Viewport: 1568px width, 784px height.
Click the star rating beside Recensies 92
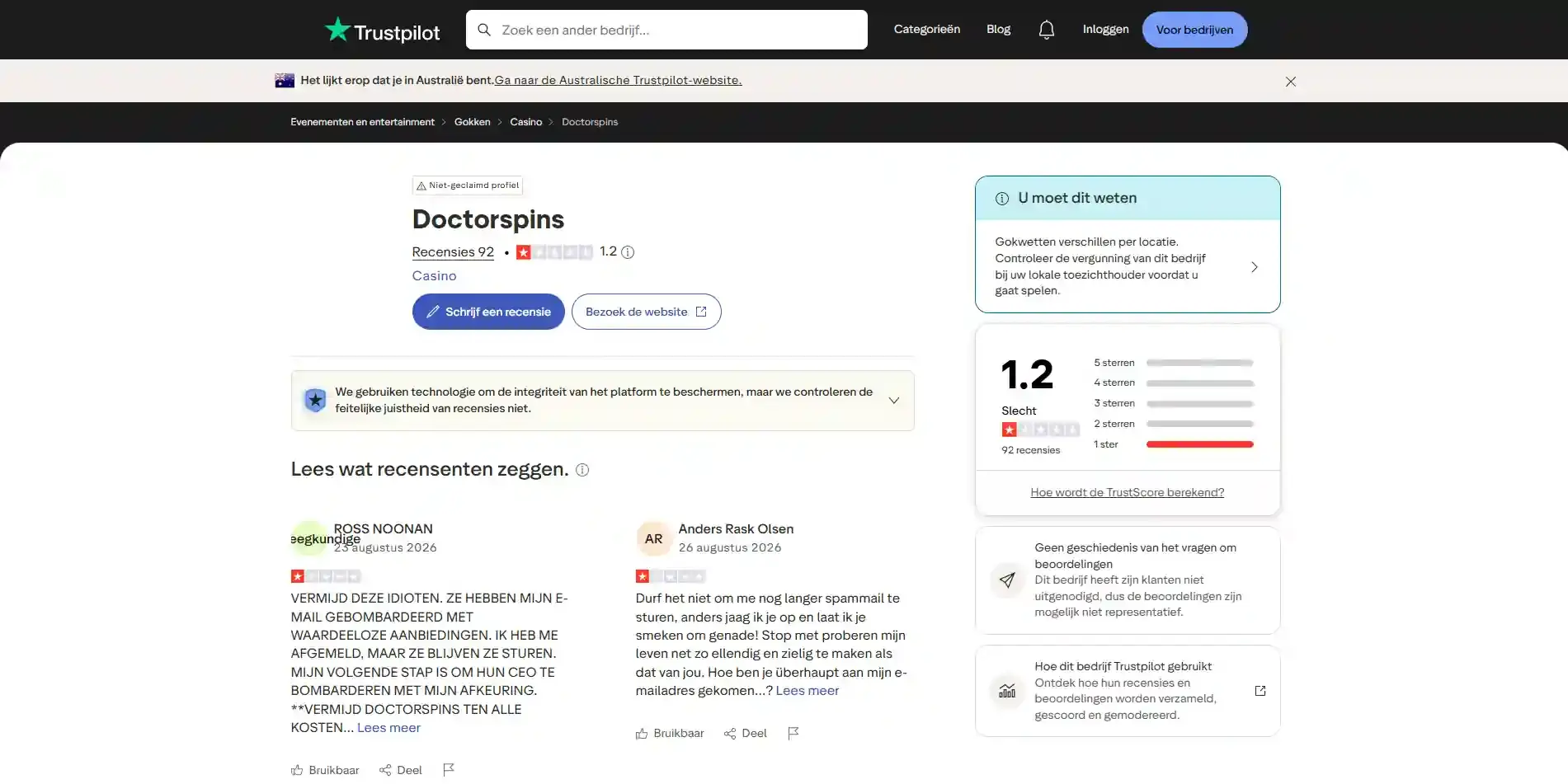coord(554,252)
